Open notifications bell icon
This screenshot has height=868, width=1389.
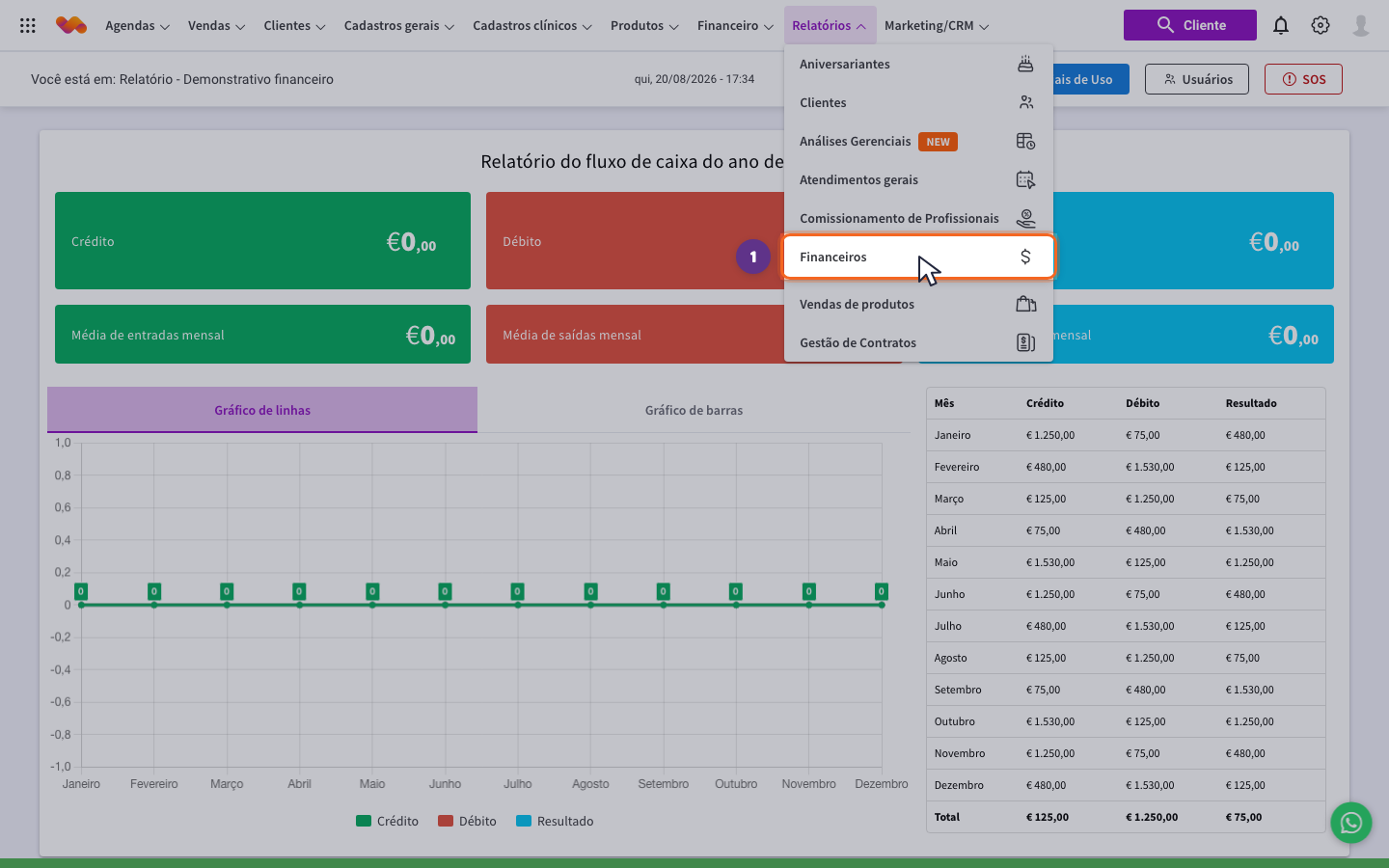pos(1281,26)
